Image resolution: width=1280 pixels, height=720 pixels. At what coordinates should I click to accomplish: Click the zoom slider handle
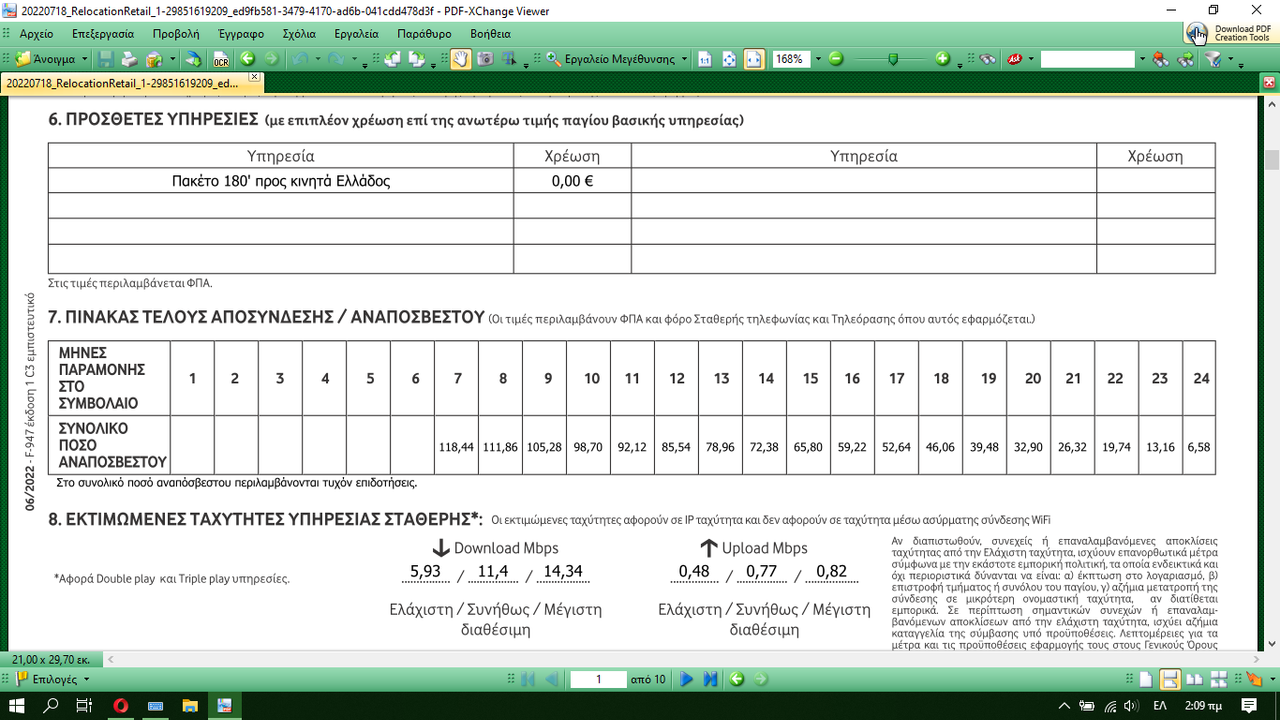click(x=893, y=59)
